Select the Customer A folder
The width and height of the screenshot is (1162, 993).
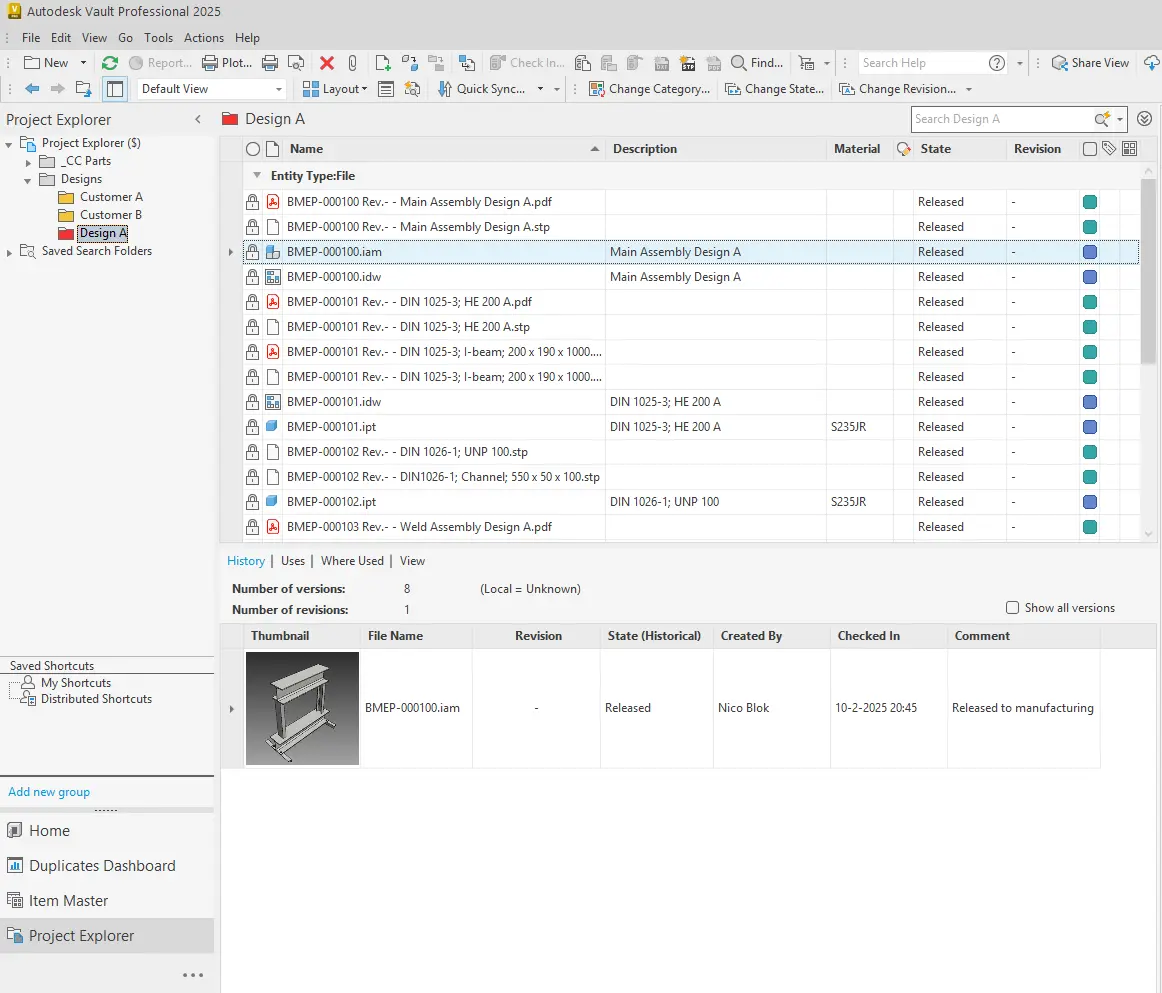point(111,197)
